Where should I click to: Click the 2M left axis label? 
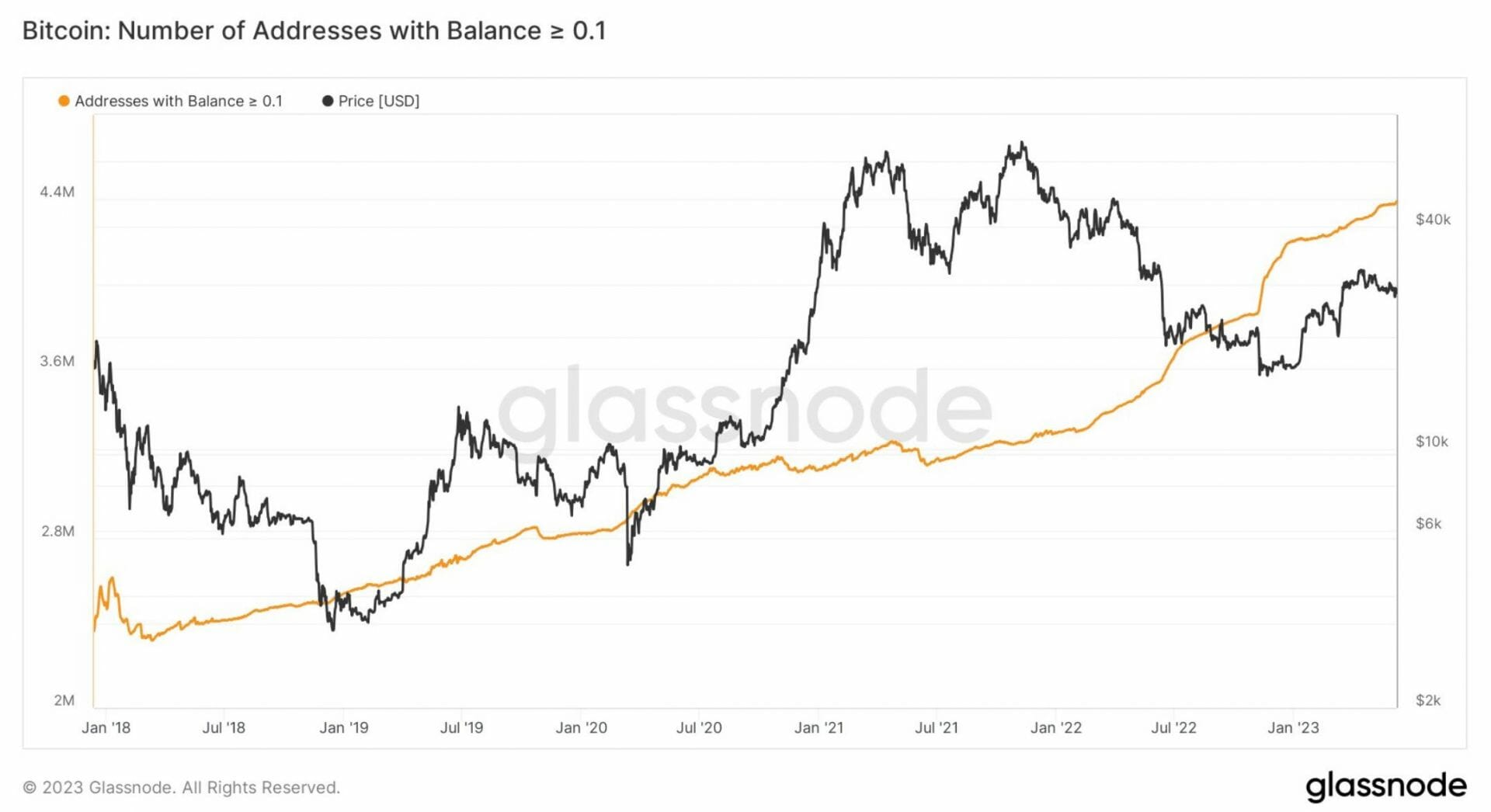(64, 700)
